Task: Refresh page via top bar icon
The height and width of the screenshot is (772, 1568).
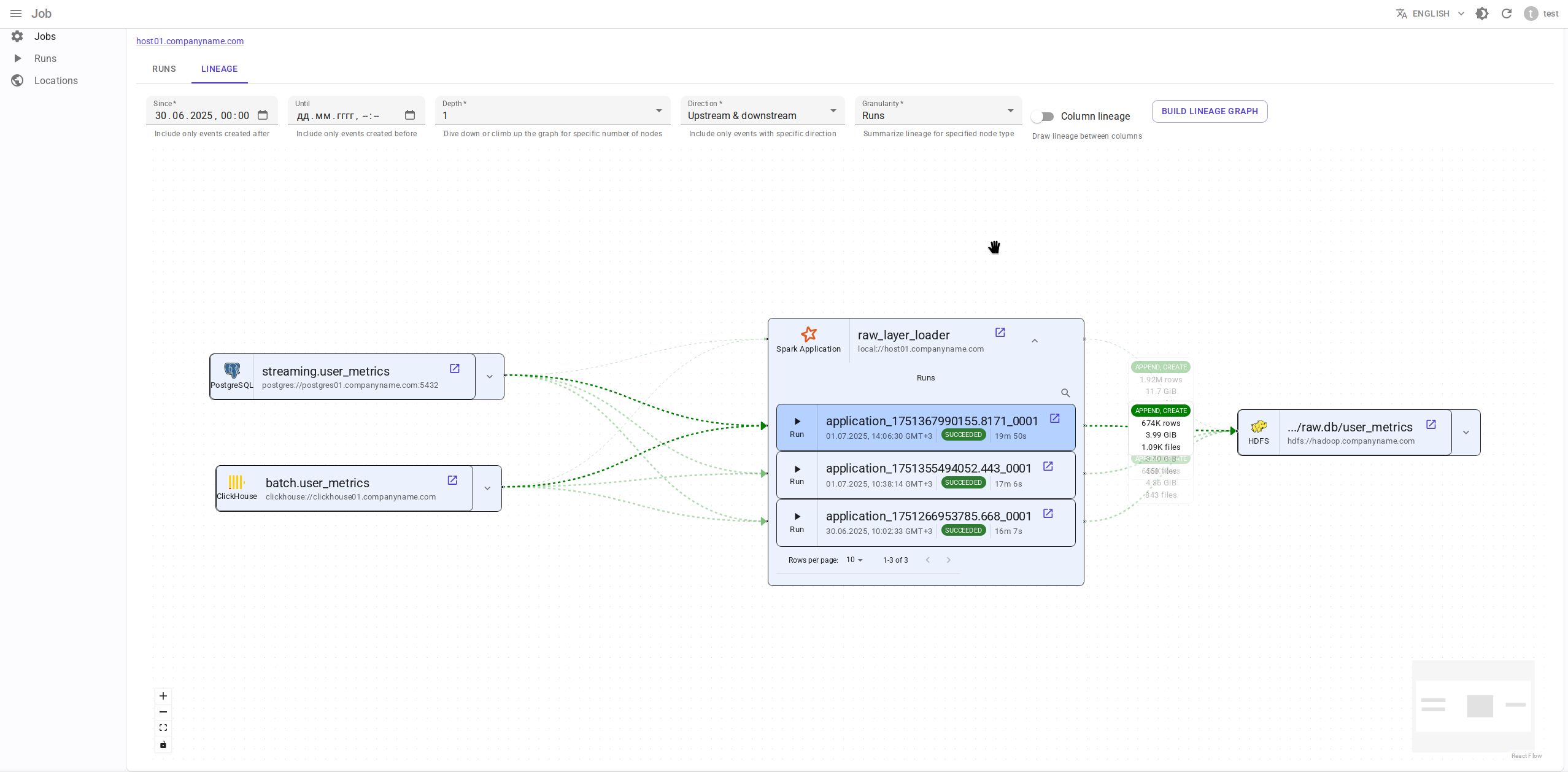Action: [1507, 14]
